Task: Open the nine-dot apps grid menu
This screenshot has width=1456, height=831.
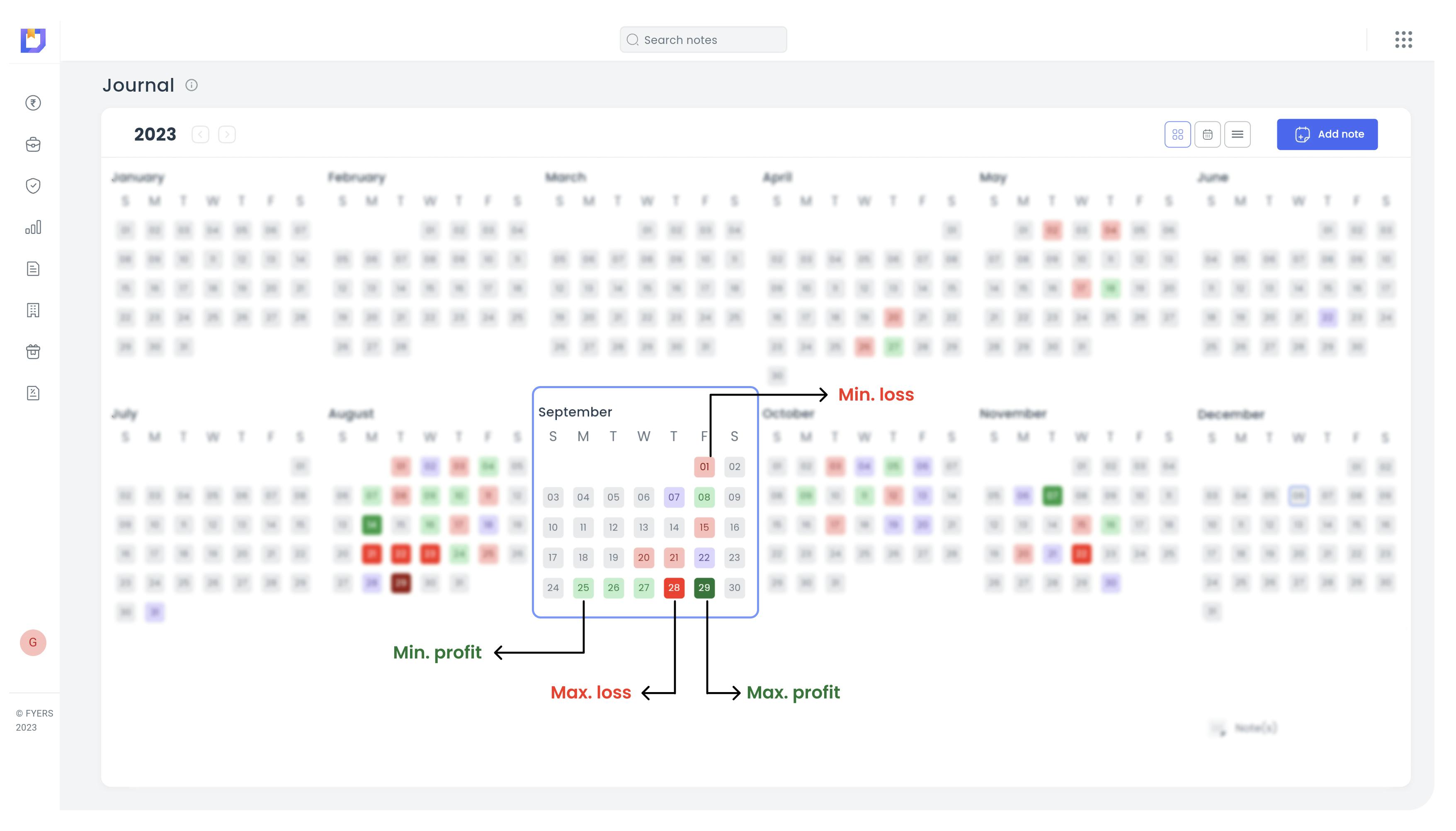Action: coord(1403,39)
